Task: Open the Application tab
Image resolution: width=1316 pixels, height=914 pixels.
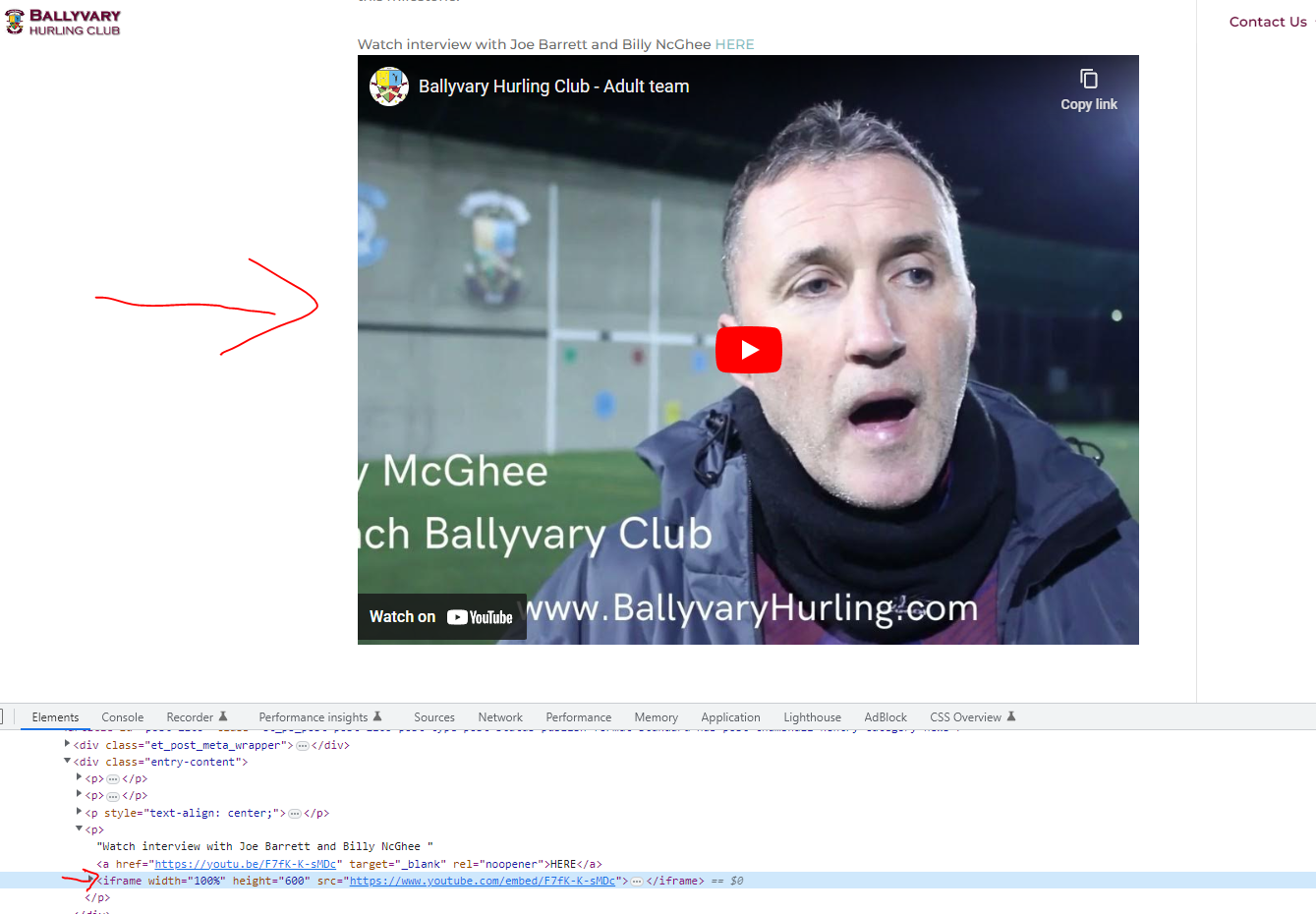Action: coord(731,717)
